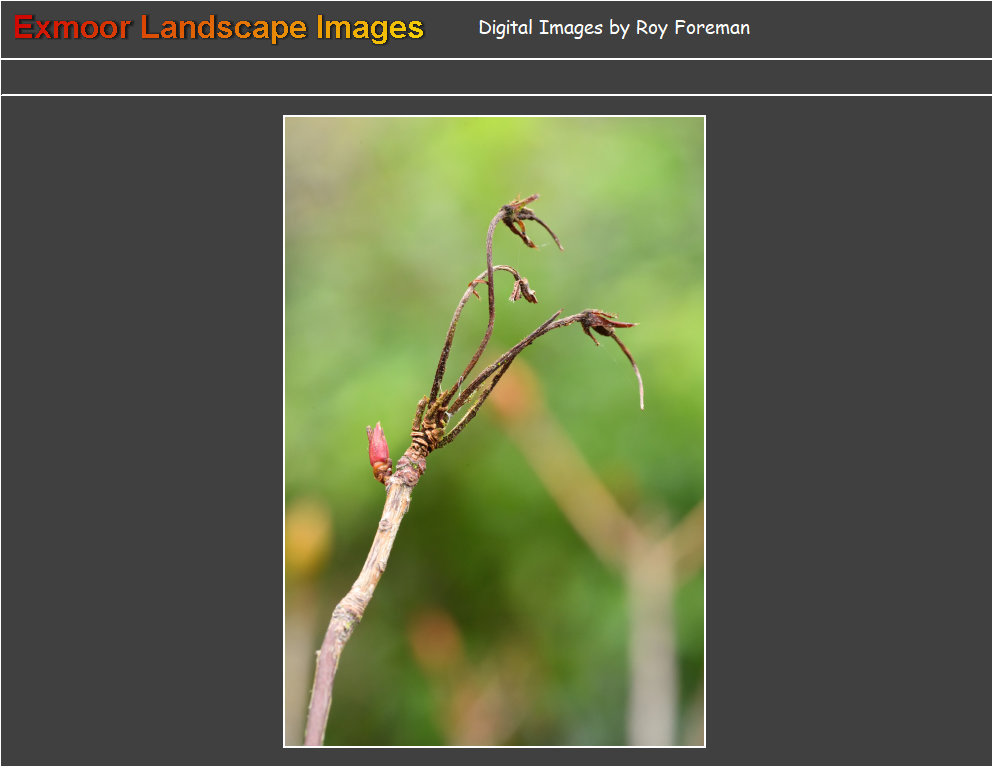The width and height of the screenshot is (993, 767).
Task: Click the yellow word 'Images' in the title
Action: (x=370, y=29)
